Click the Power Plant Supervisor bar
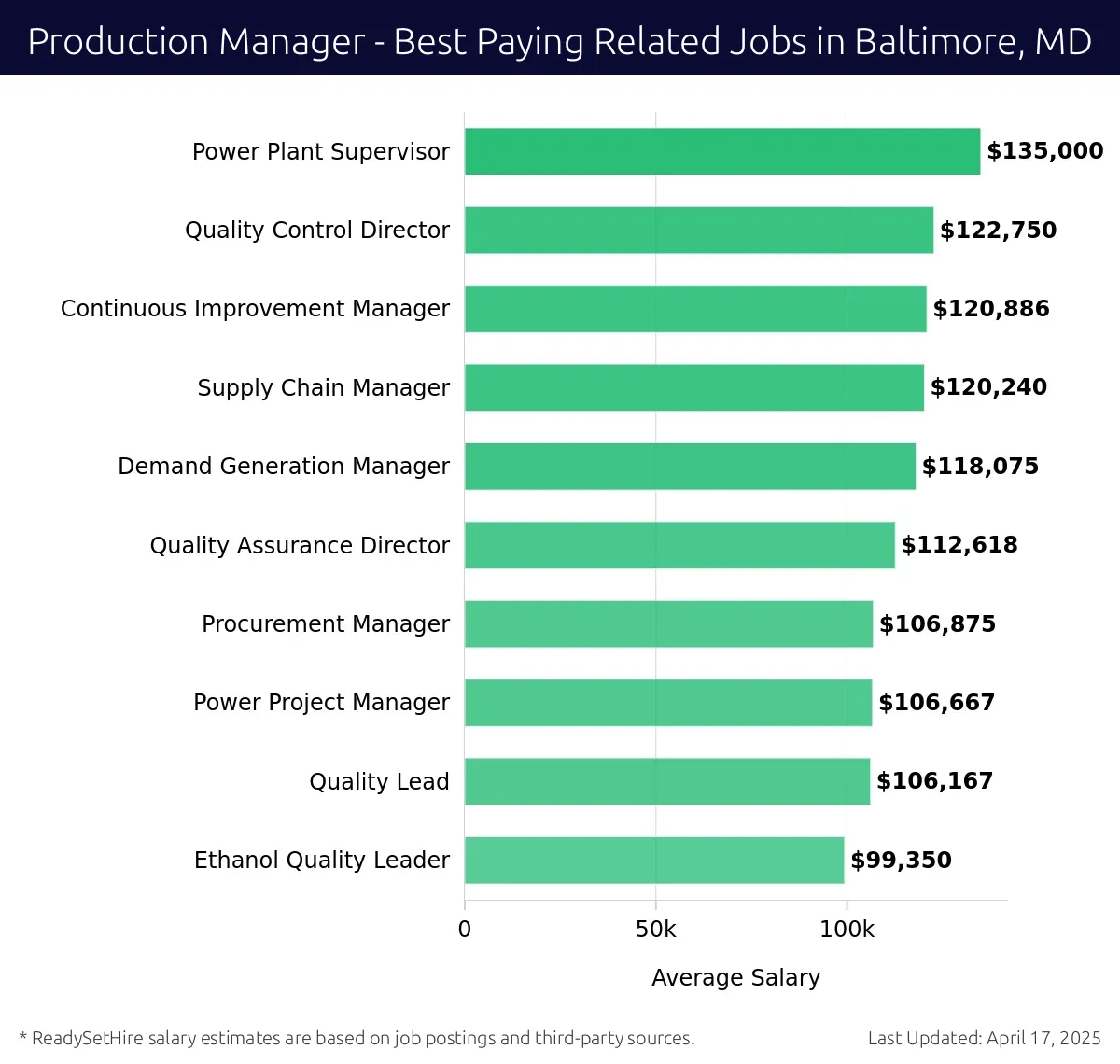 [722, 151]
